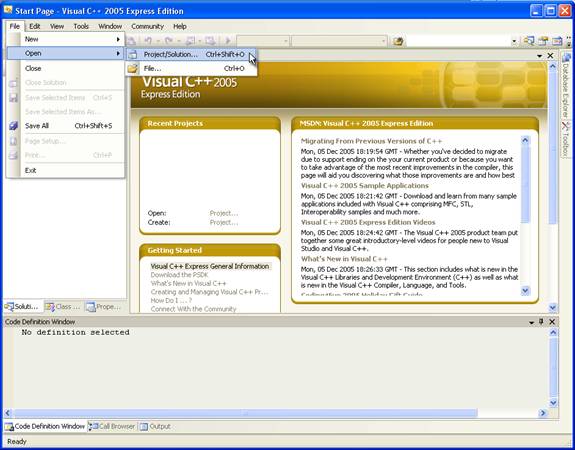The height and width of the screenshot is (450, 575).
Task: Open the Call Browser tab
Action: point(113,427)
